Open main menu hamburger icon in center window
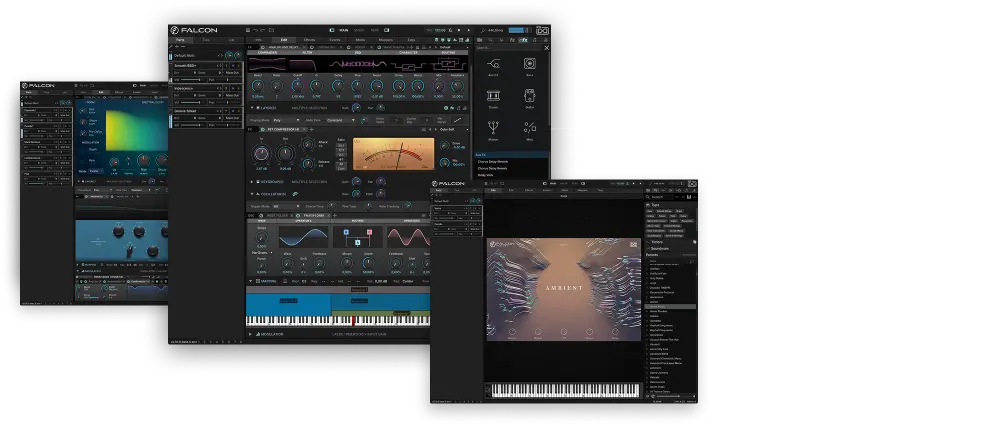 point(248,30)
